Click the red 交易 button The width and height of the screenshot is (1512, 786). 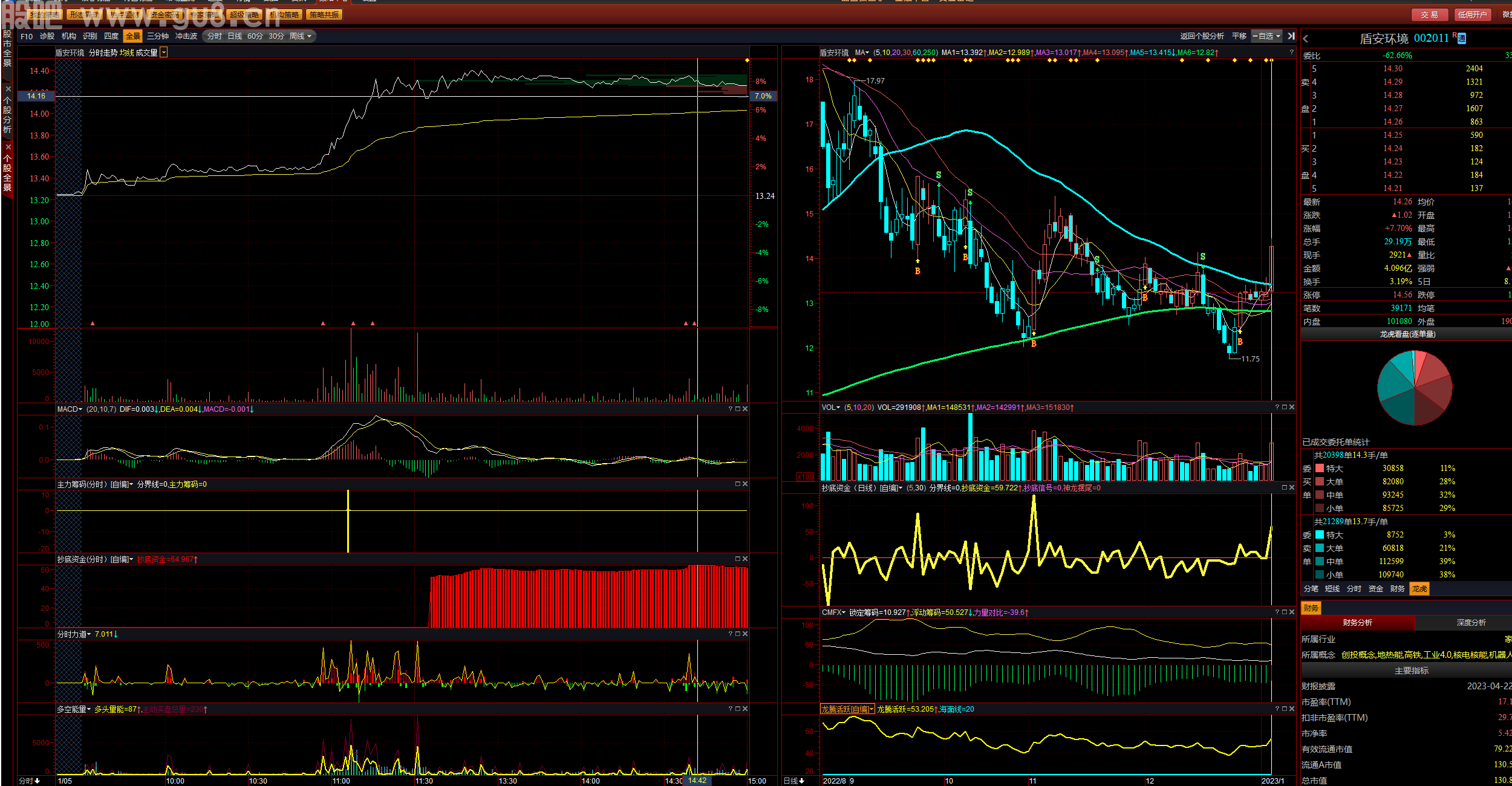[x=1430, y=15]
